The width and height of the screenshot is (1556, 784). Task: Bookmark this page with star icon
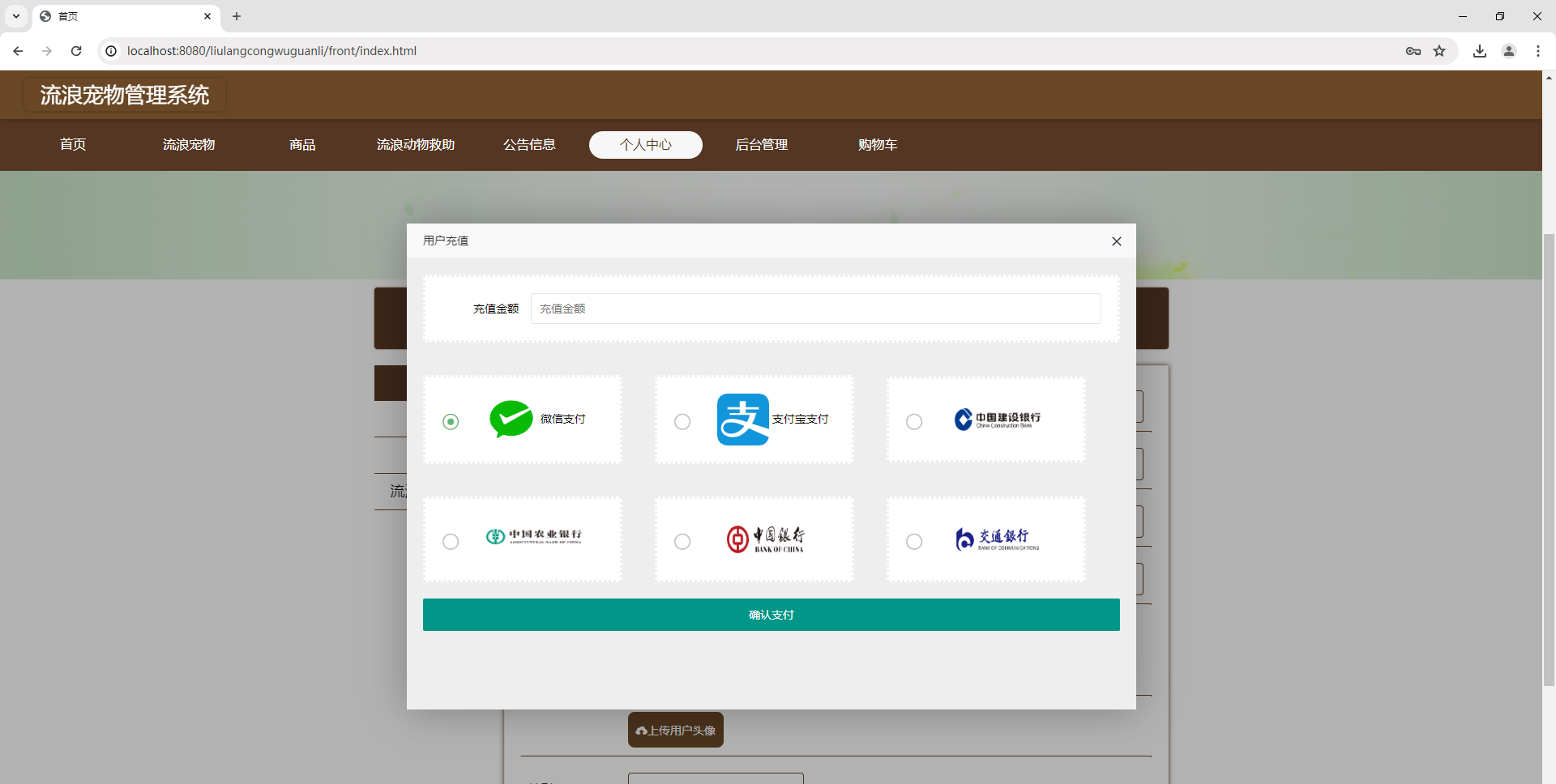pos(1439,51)
